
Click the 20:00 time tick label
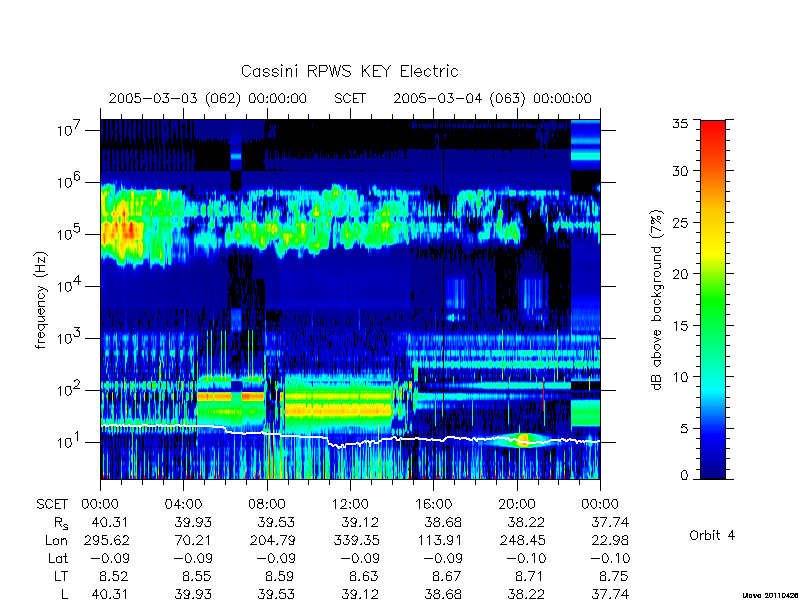coord(517,504)
